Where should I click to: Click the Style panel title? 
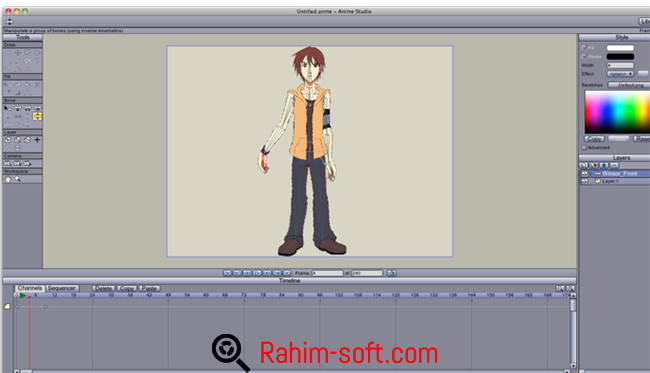pos(622,37)
